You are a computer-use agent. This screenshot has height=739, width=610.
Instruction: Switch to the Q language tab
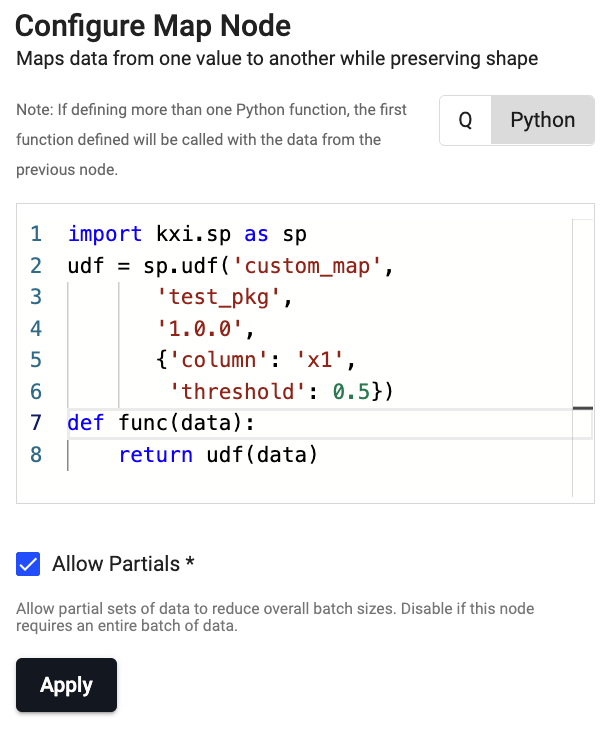coord(465,121)
